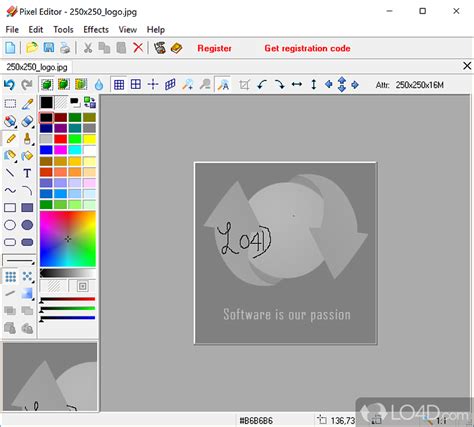The width and height of the screenshot is (474, 427).
Task: Expand the line style dropdown
Action: click(x=19, y=260)
